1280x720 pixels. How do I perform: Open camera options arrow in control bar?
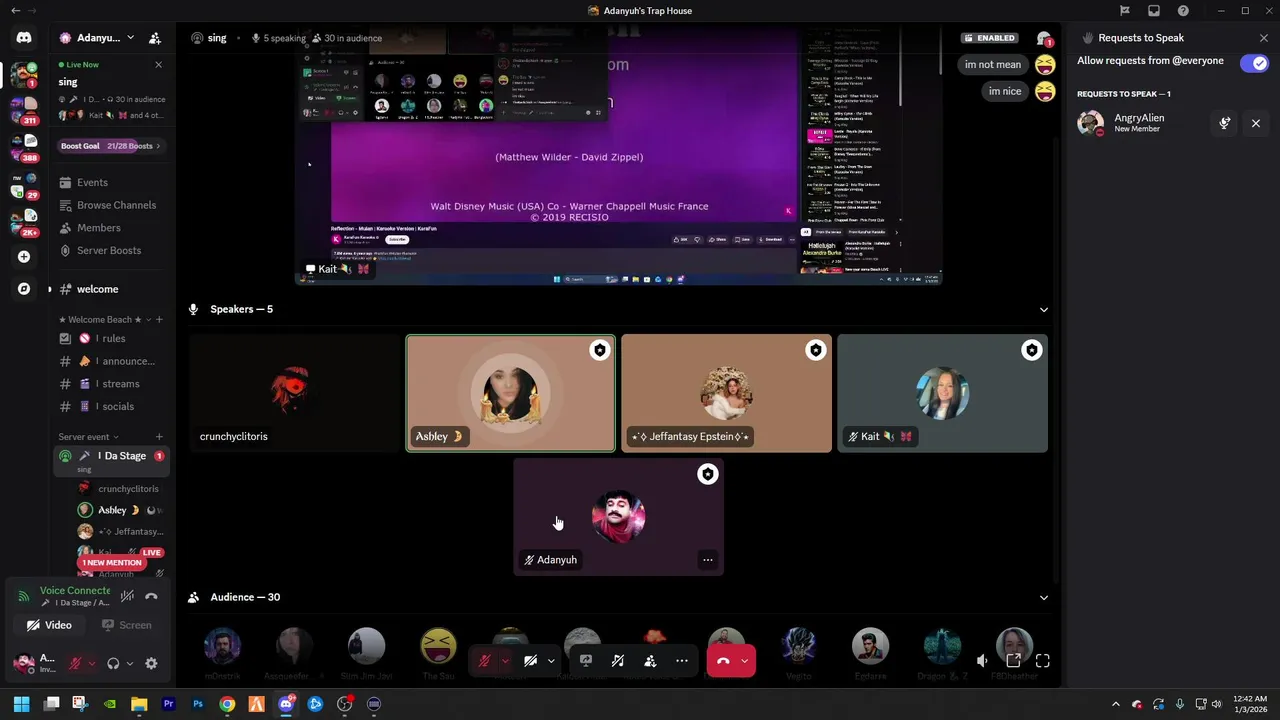tap(551, 661)
